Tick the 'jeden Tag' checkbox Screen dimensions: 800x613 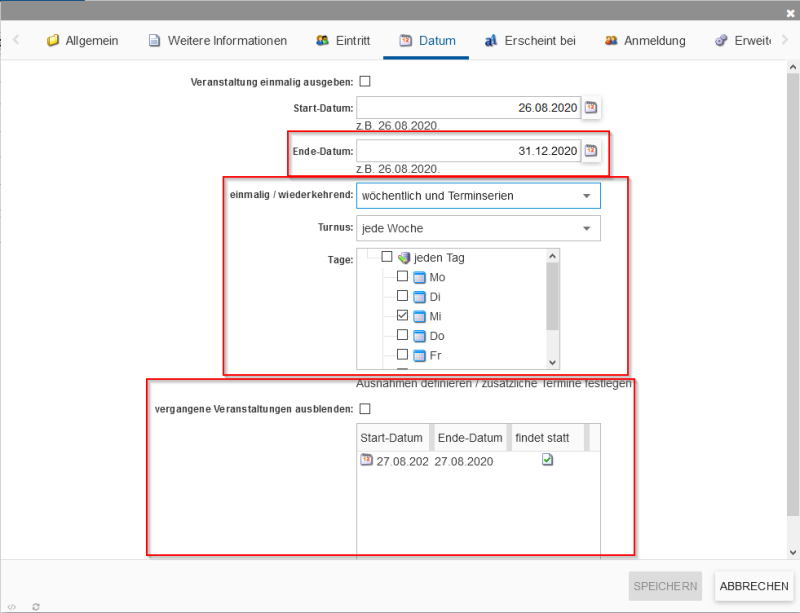click(x=387, y=258)
